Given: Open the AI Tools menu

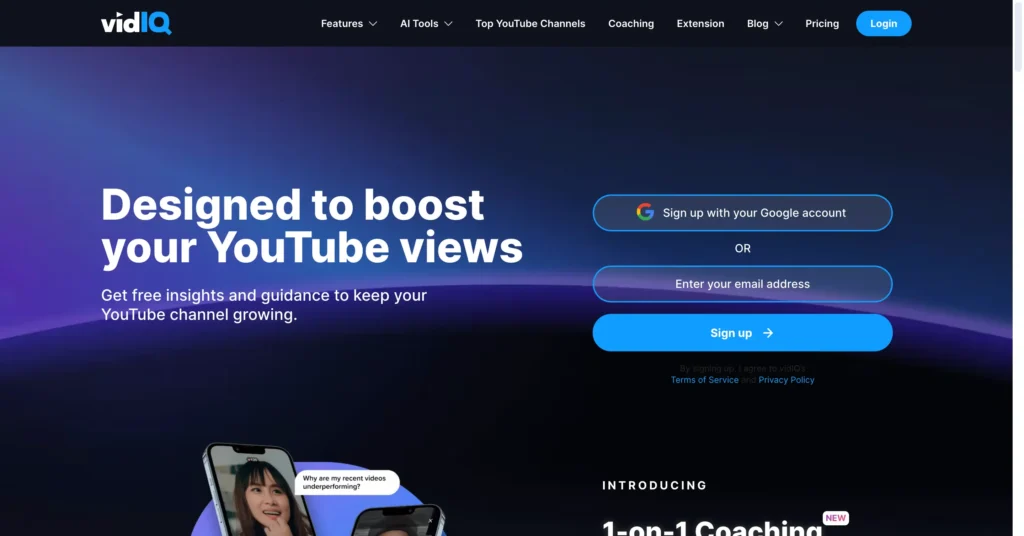Looking at the screenshot, I should click(x=426, y=24).
